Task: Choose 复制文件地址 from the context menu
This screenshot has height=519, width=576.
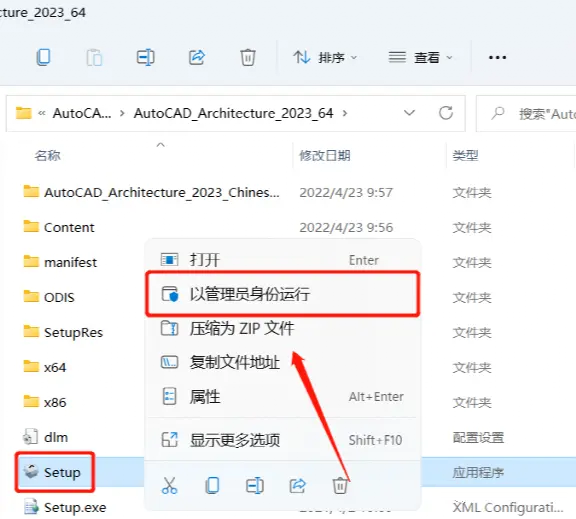Action: [x=282, y=363]
